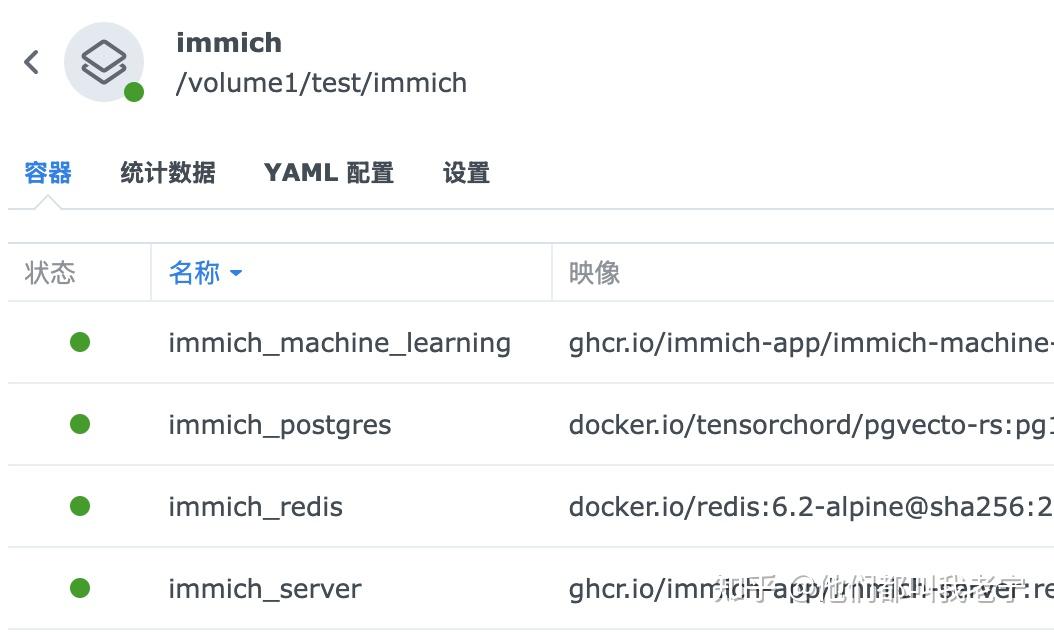Click the status dot next to immich_server
Screen dimensions: 1054x632
[82, 589]
